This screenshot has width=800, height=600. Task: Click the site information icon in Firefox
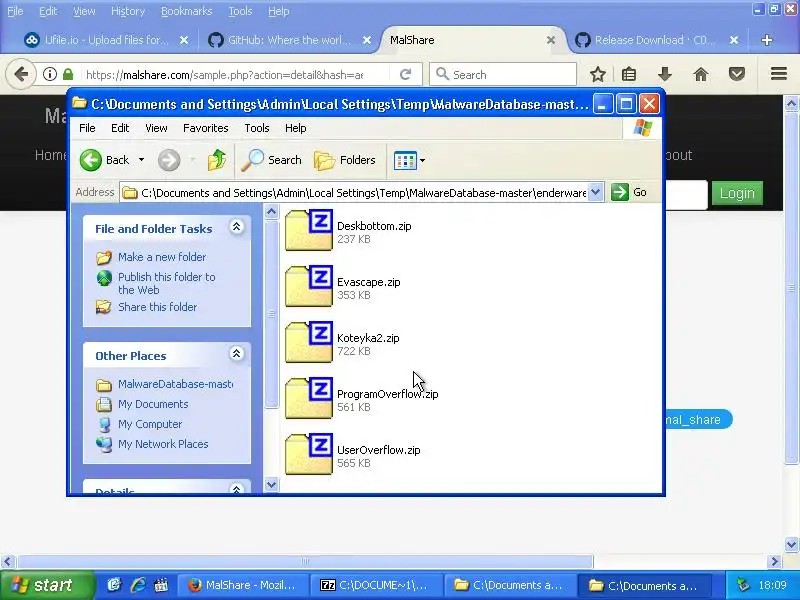click(x=49, y=74)
